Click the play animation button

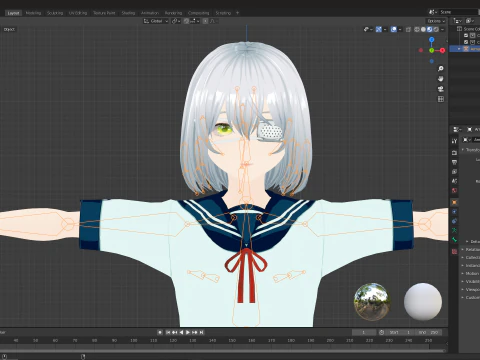click(x=188, y=332)
